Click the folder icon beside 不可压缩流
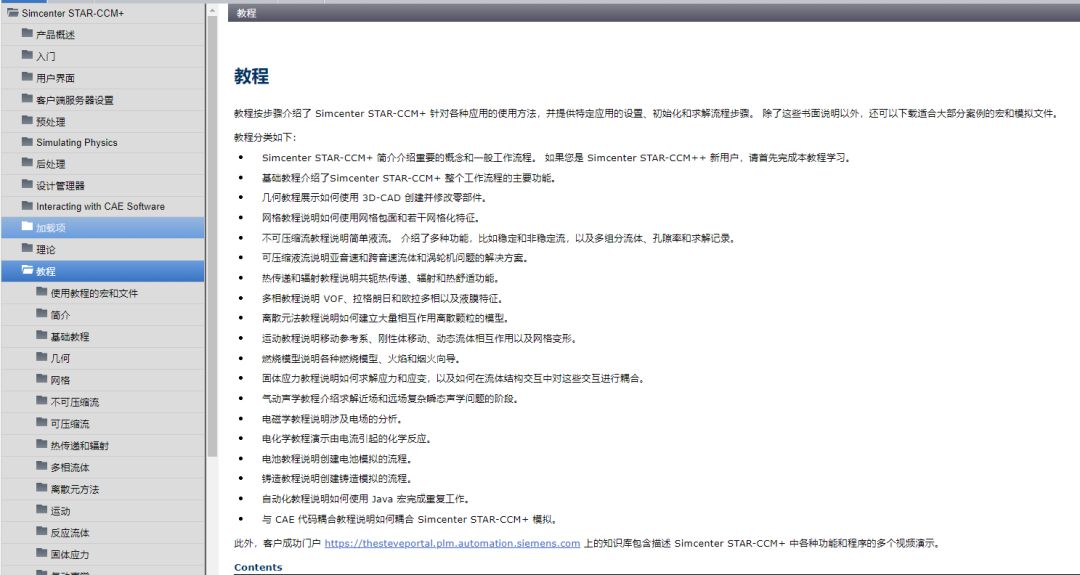 pos(42,401)
